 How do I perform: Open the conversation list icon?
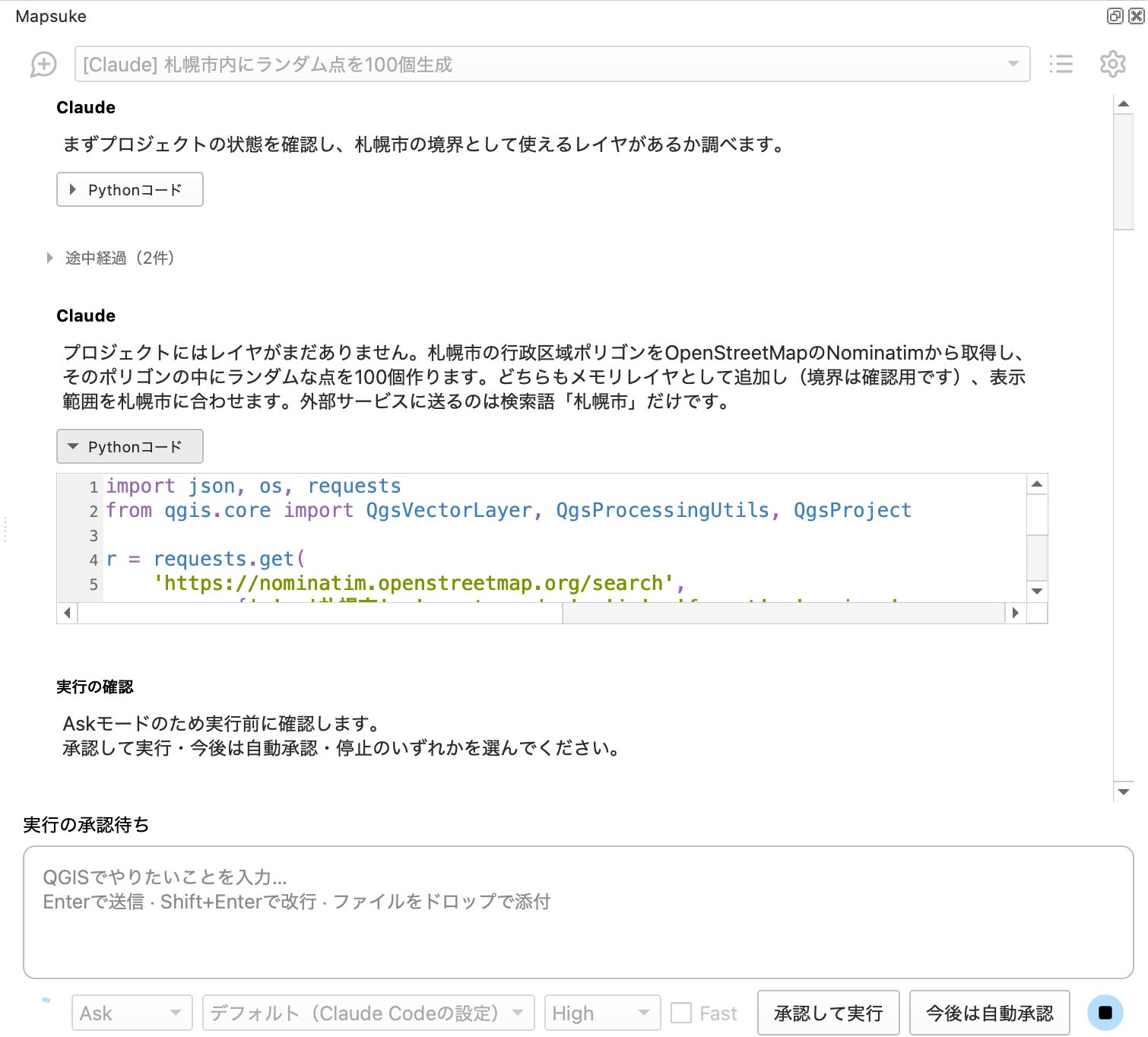1061,65
